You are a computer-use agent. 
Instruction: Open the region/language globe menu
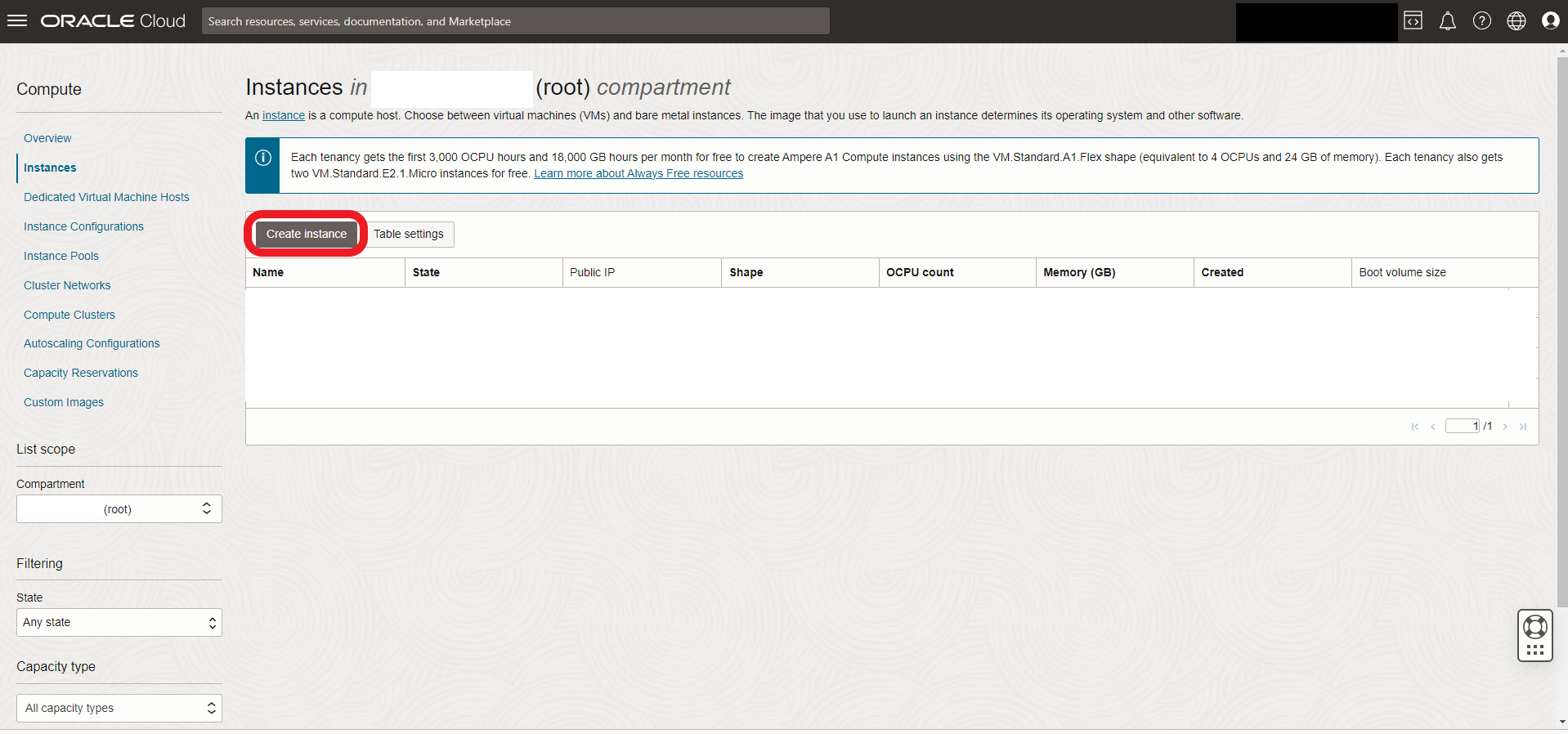click(1516, 21)
